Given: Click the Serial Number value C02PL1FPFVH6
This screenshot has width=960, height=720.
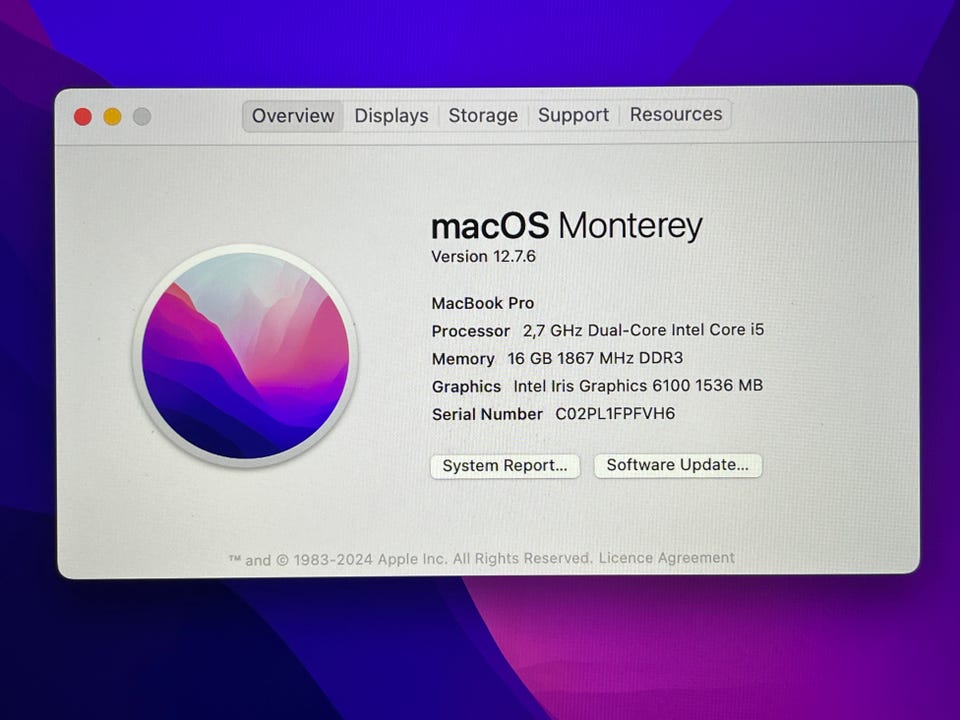Looking at the screenshot, I should click(x=615, y=414).
